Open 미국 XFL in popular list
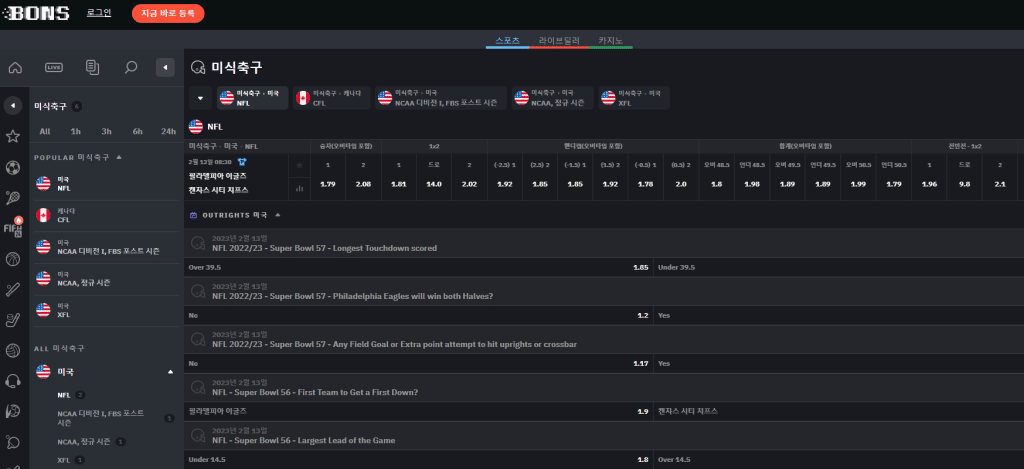Viewport: 1024px width, 469px height. pyautogui.click(x=104, y=310)
